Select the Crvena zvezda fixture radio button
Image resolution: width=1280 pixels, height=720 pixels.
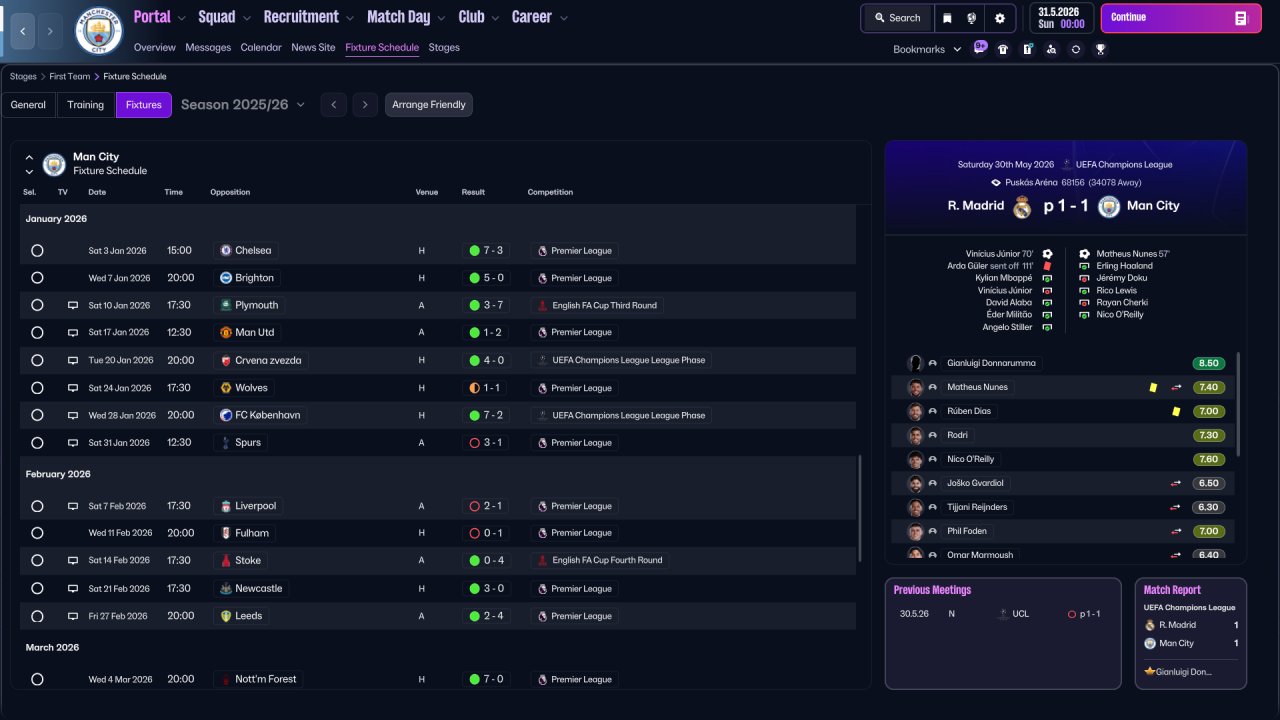(37, 360)
